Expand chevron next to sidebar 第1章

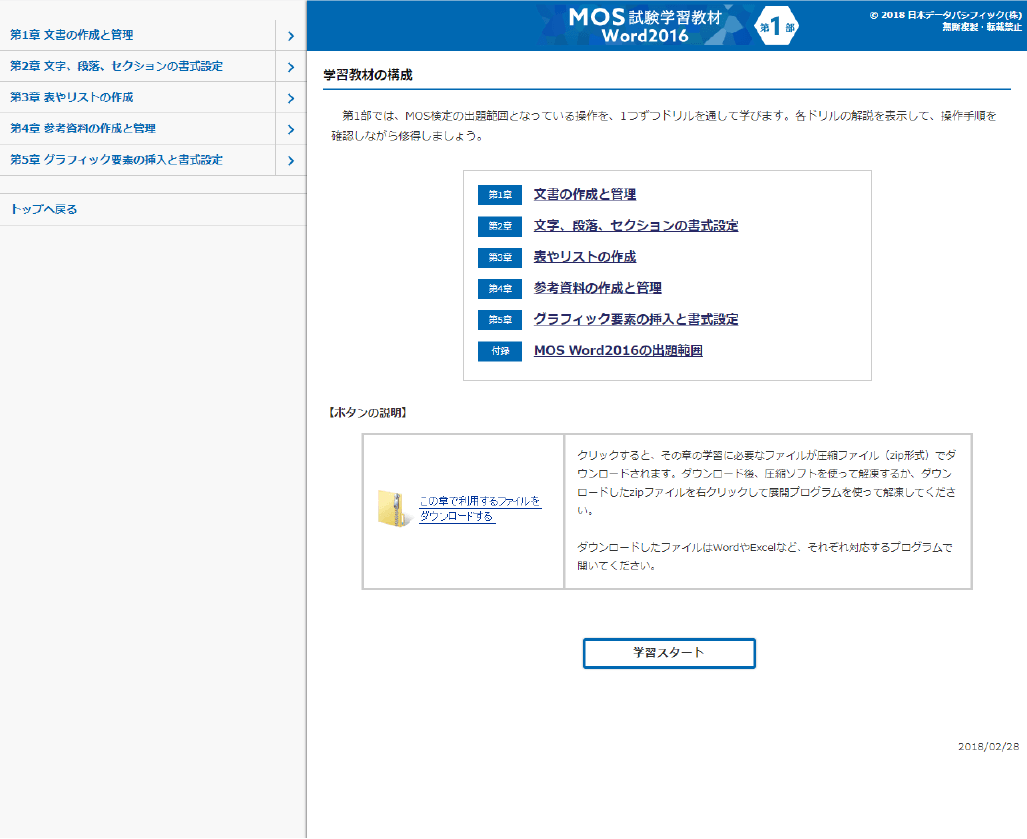291,36
